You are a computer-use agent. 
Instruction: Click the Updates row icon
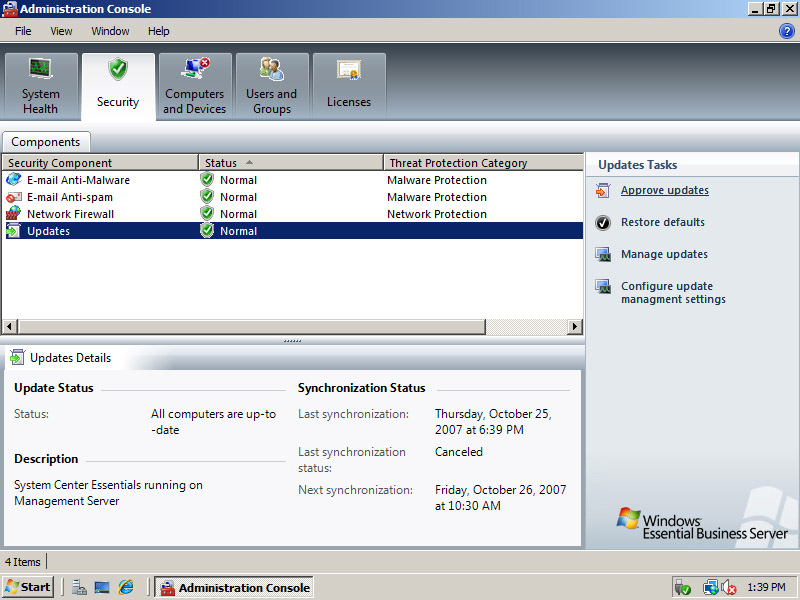tap(14, 231)
